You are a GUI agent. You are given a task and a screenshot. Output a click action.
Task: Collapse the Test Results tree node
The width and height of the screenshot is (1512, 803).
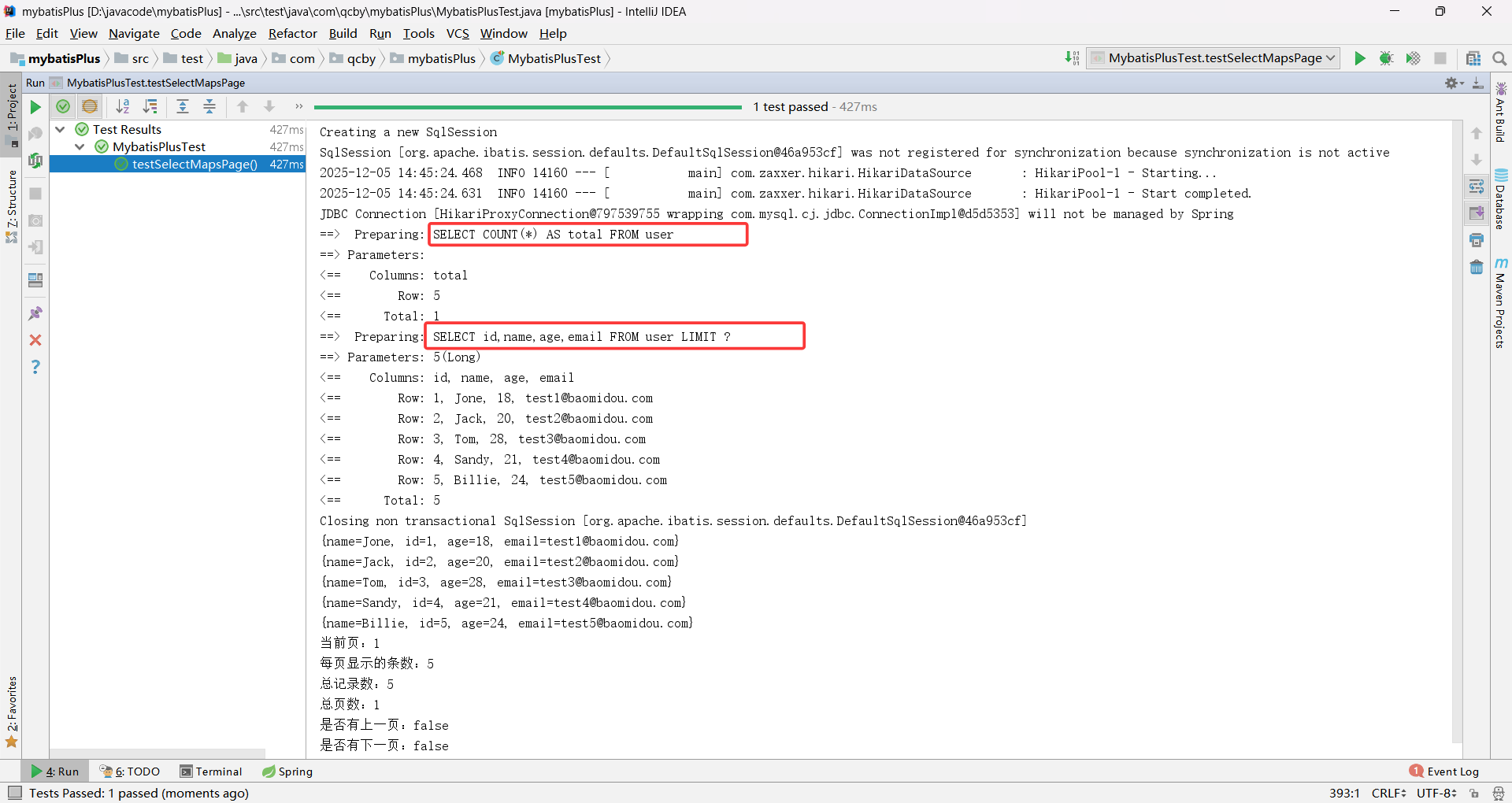tap(60, 129)
